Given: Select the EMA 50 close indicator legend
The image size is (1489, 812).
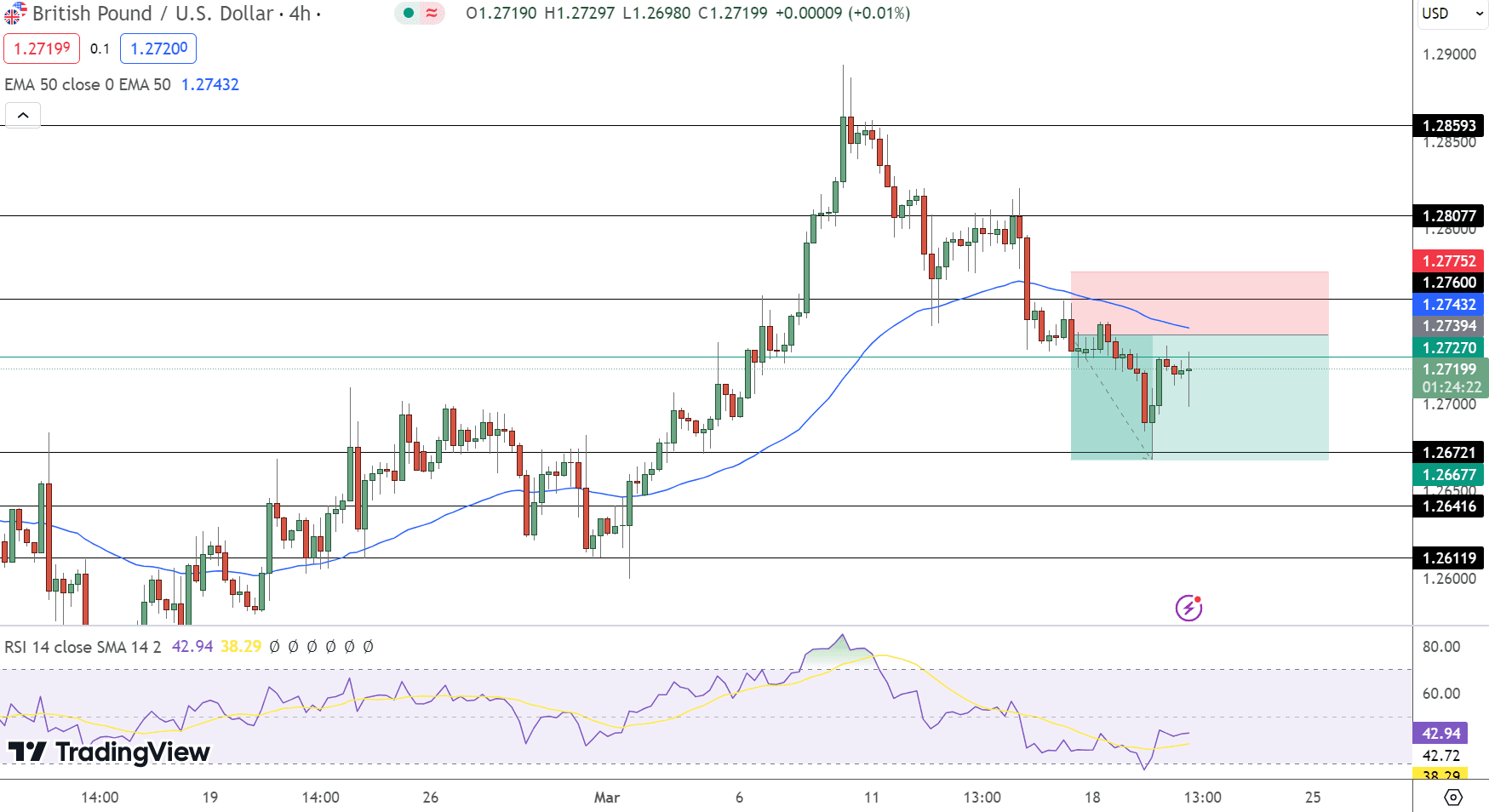Looking at the screenshot, I should [x=88, y=84].
